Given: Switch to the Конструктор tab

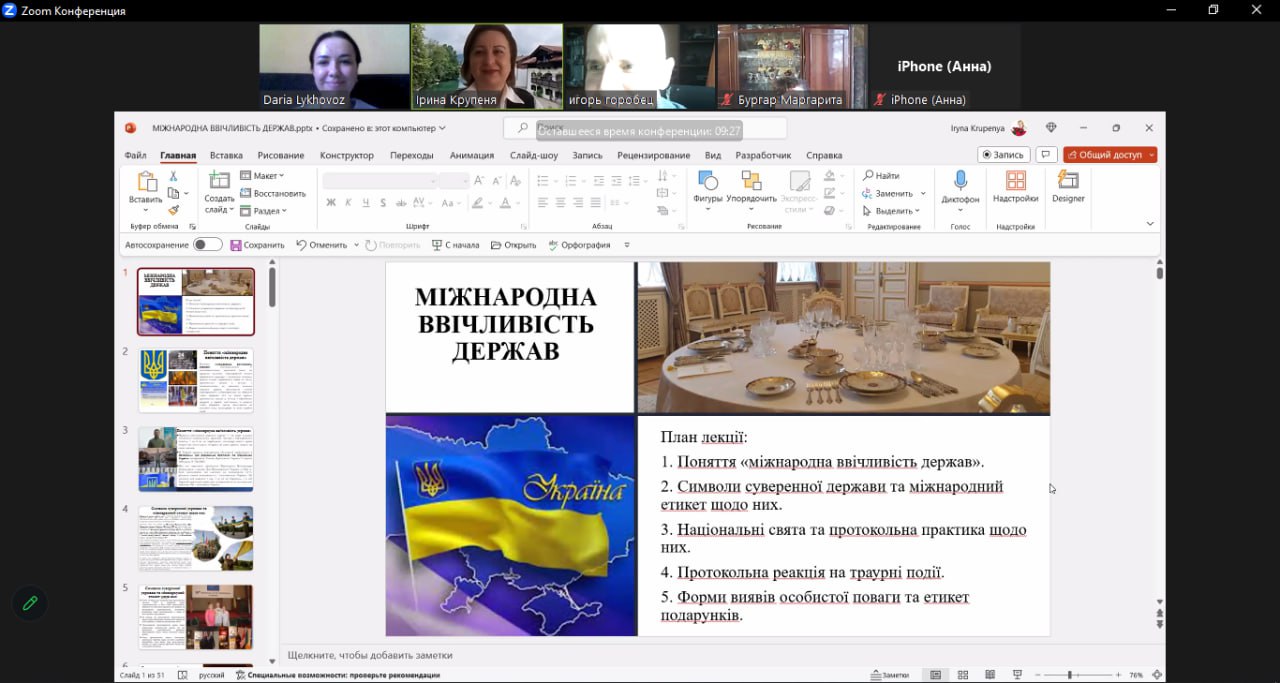Looking at the screenshot, I should point(347,155).
